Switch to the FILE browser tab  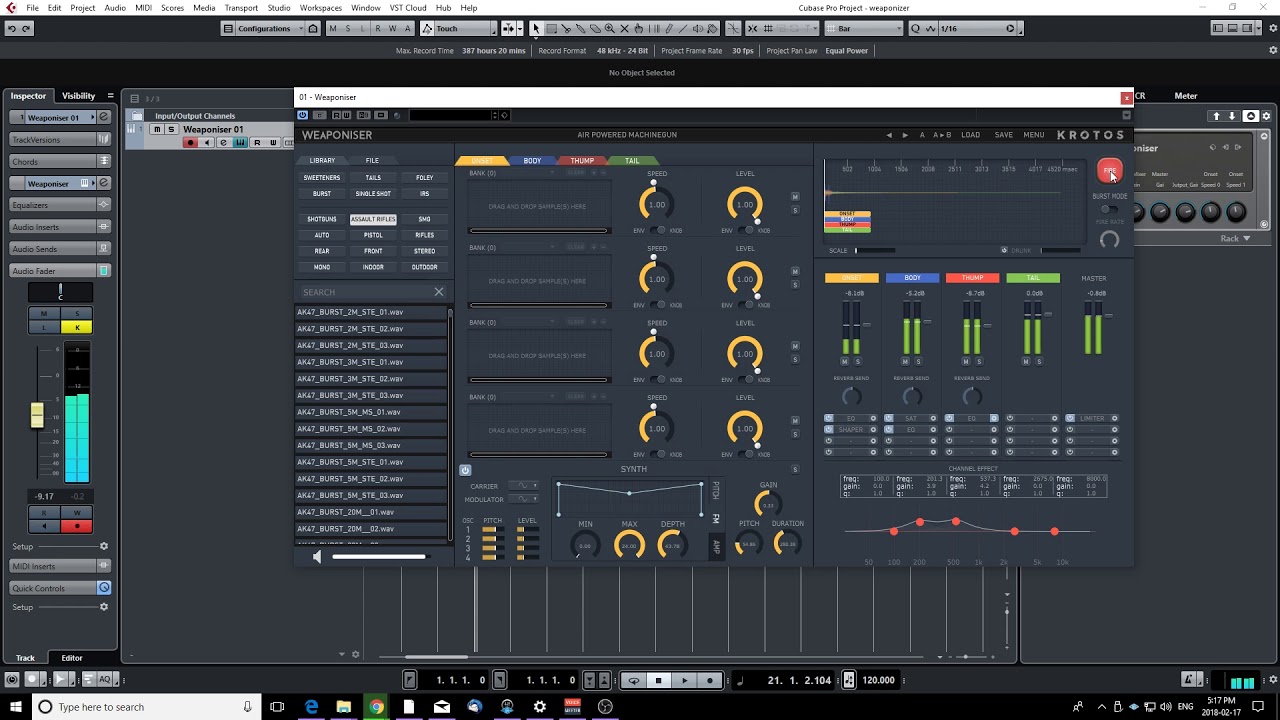[372, 161]
